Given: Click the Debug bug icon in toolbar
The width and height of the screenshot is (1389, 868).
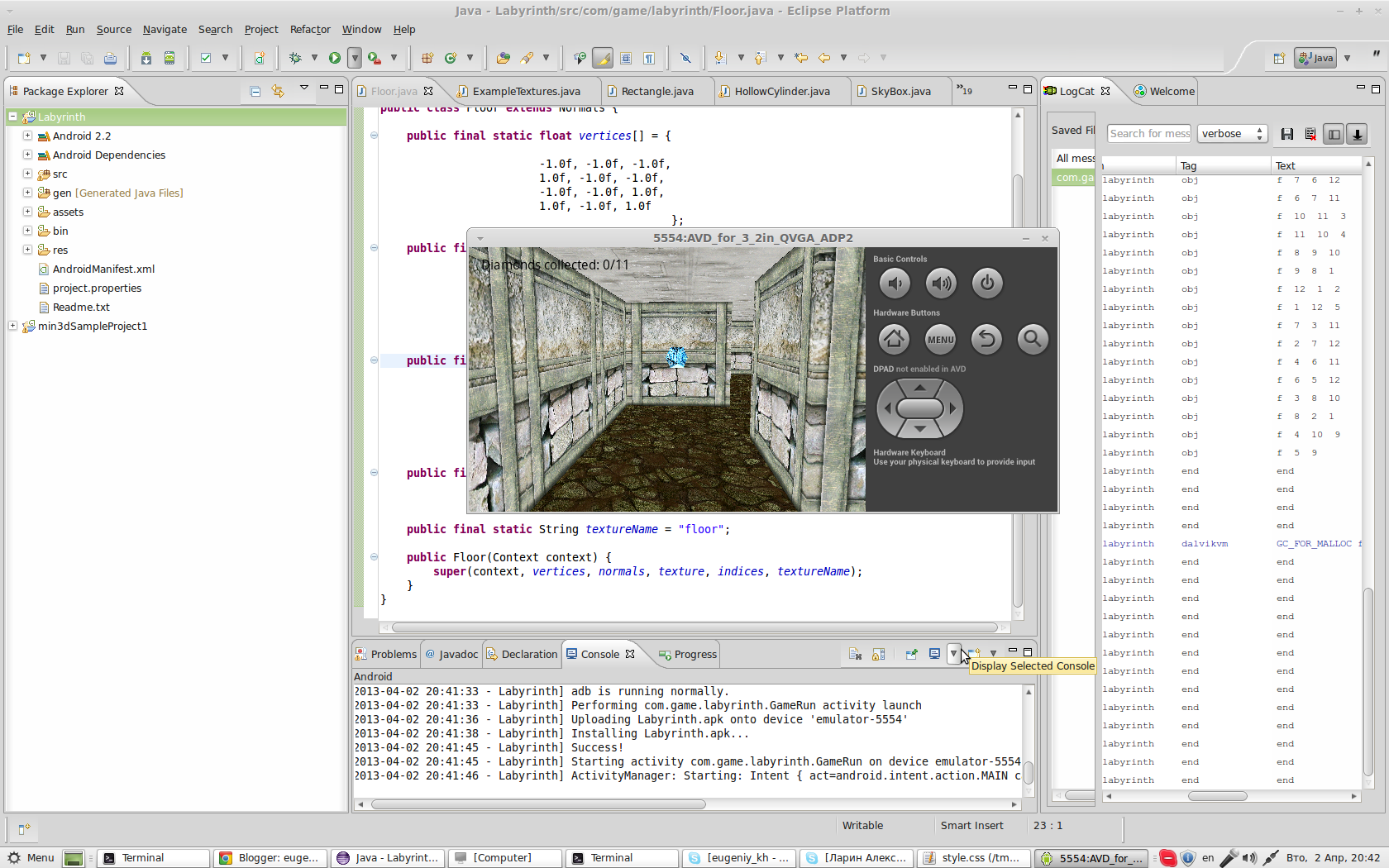Looking at the screenshot, I should click(x=295, y=58).
